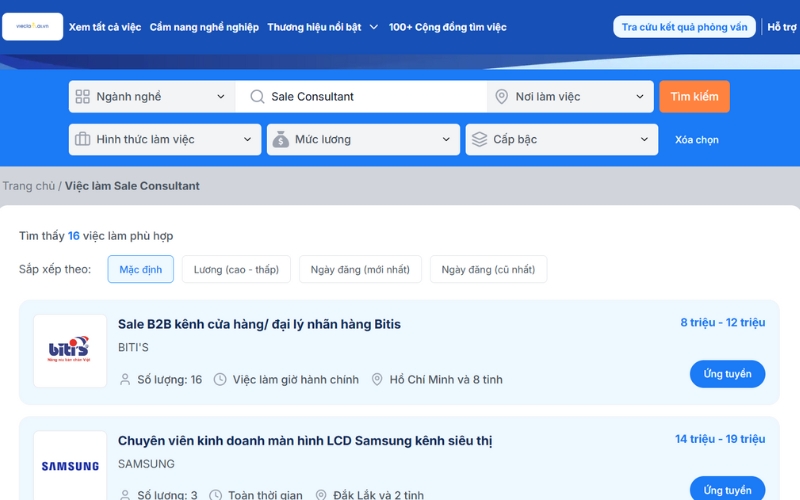Screen dimensions: 800x500
Task: Open Hỗ trợ menu item
Action: [x=782, y=27]
